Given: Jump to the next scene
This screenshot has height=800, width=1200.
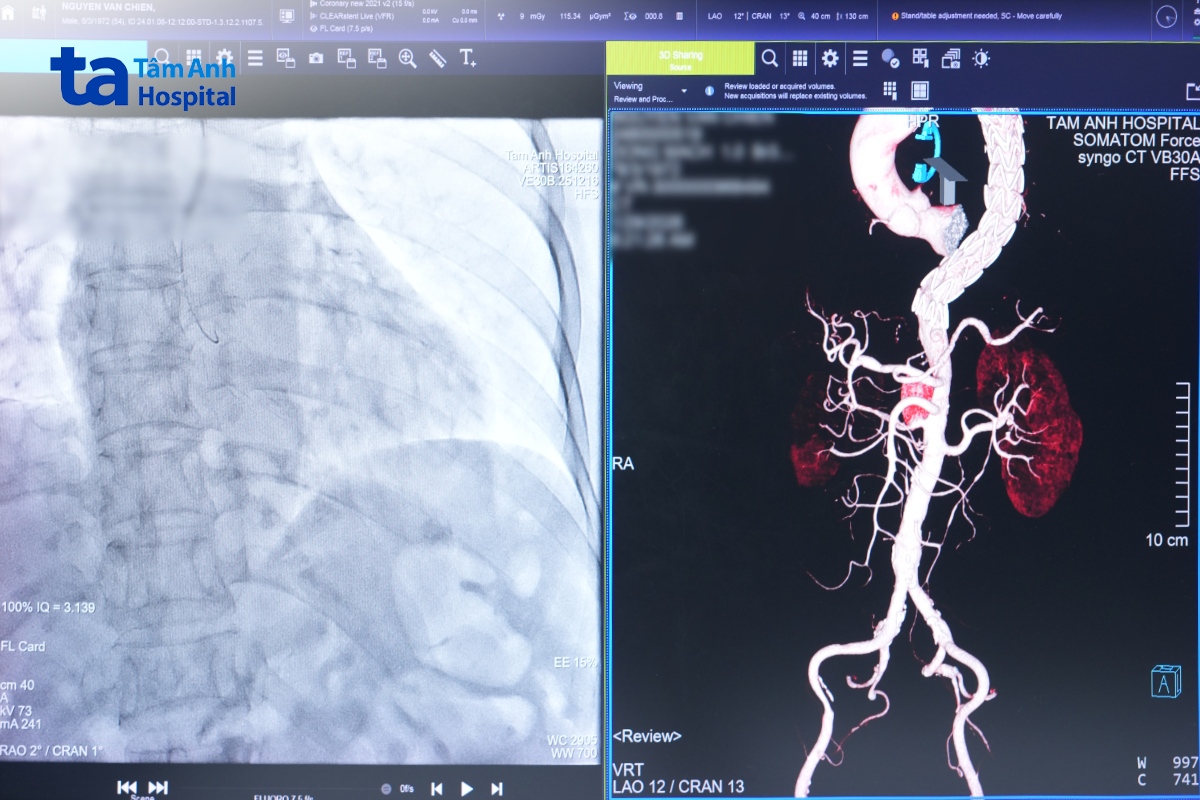Looking at the screenshot, I should coord(158,787).
